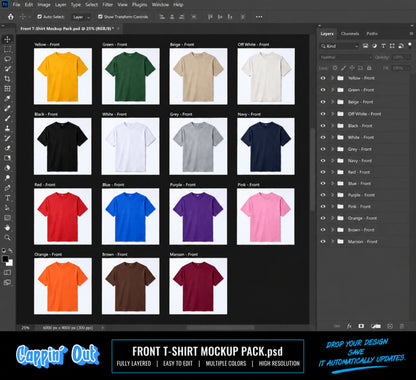416x380 pixels.
Task: Open the Kind filter dropdown
Action: click(339, 46)
